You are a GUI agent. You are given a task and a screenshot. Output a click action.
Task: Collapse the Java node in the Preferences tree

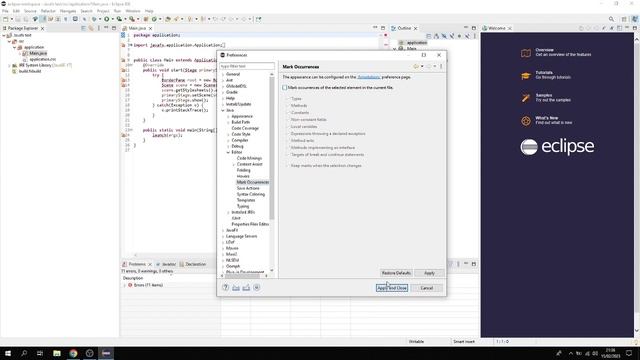point(223,110)
